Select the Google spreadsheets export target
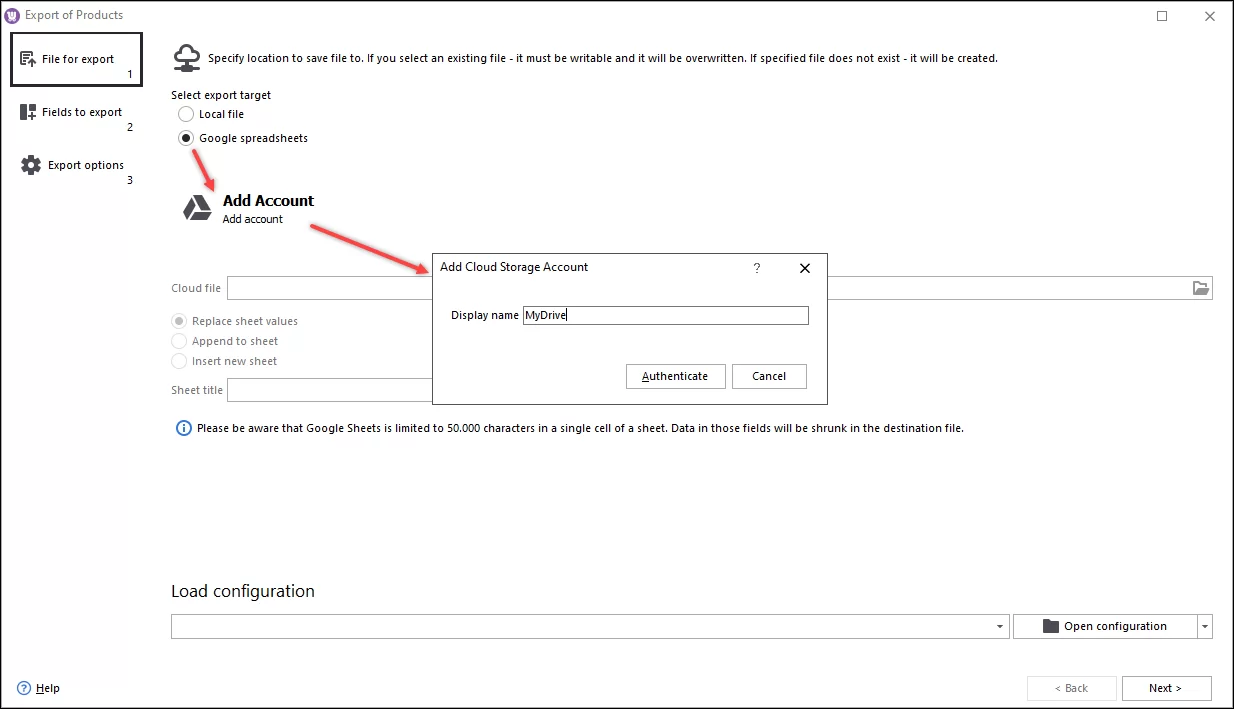Image resolution: width=1234 pixels, height=709 pixels. [x=185, y=138]
